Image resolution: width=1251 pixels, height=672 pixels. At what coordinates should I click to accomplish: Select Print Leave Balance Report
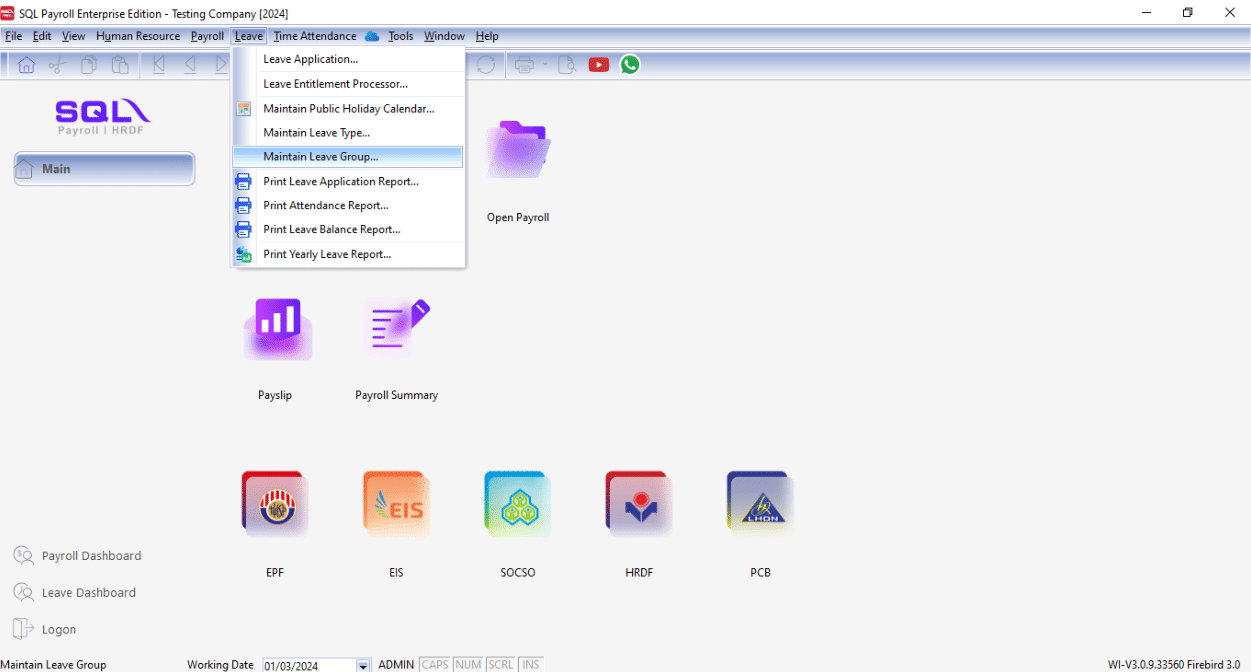coord(331,230)
